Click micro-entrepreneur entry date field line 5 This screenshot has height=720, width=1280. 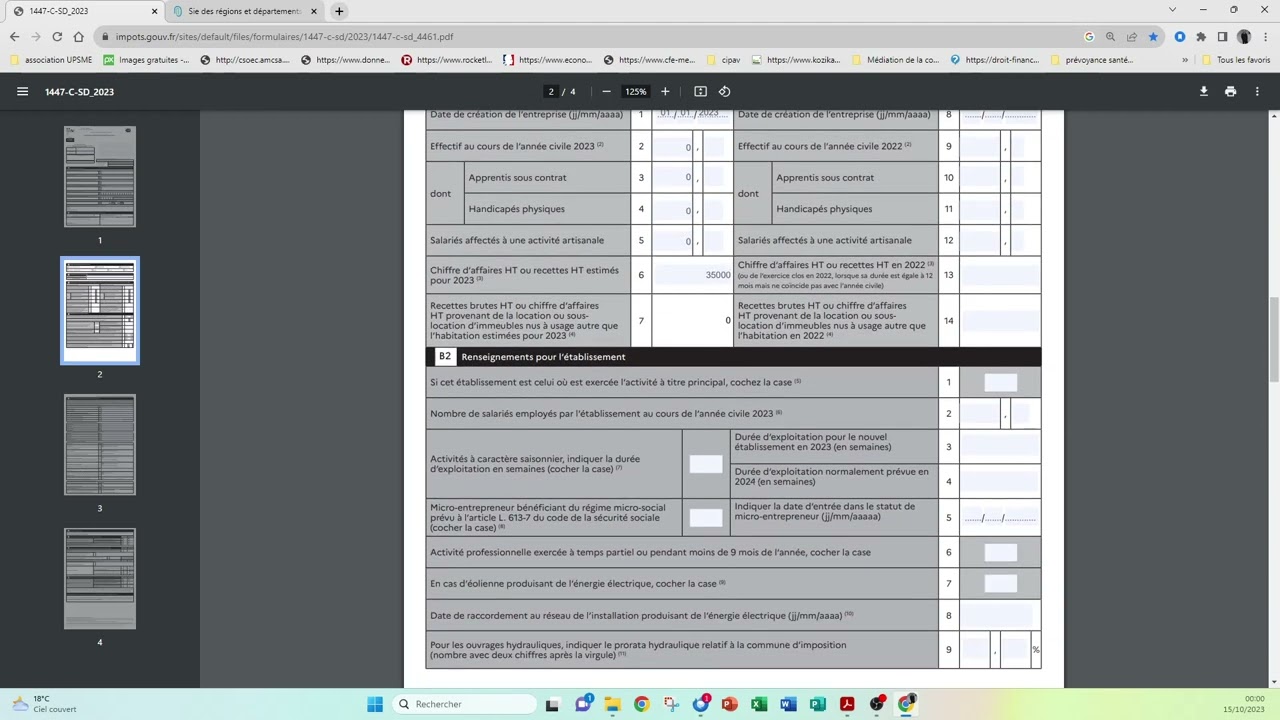(x=1000, y=517)
